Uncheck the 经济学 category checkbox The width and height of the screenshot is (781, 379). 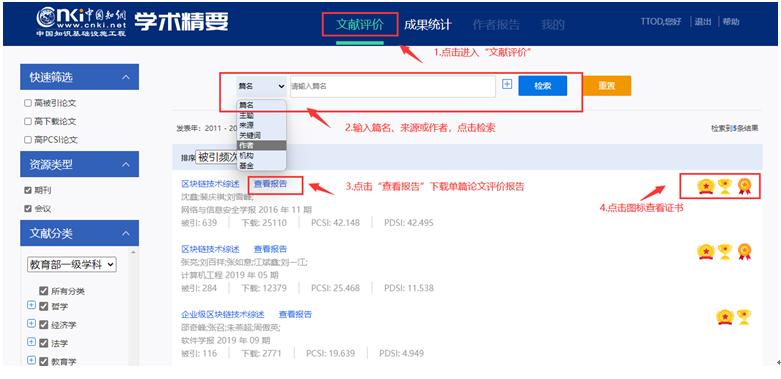click(44, 324)
